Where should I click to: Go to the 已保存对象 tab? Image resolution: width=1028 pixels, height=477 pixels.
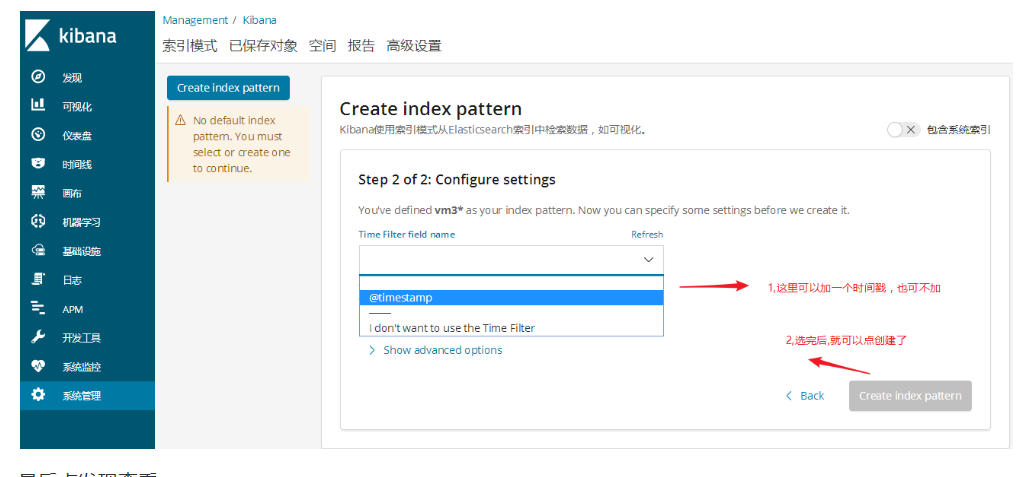point(263,46)
